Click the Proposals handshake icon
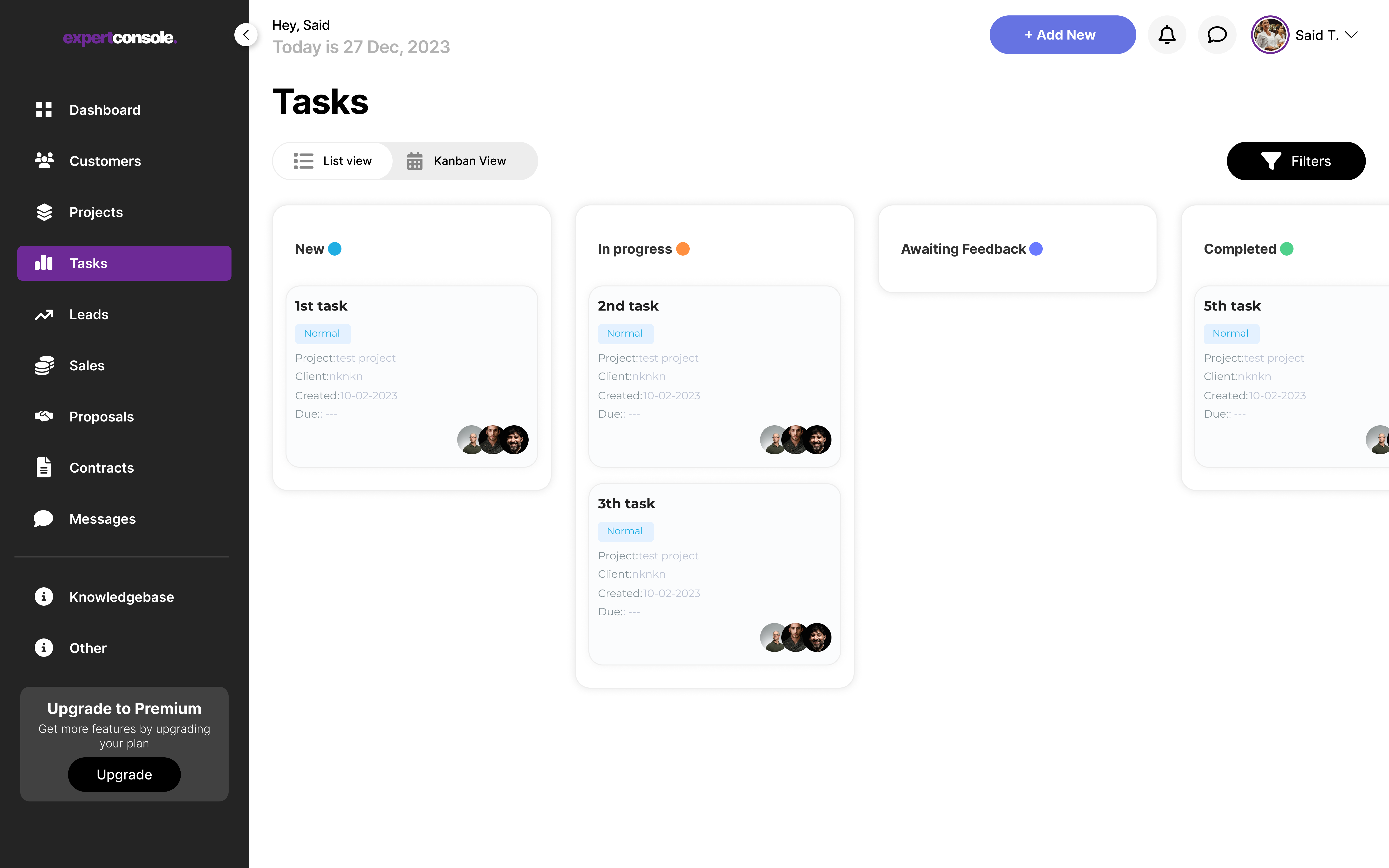The width and height of the screenshot is (1389, 868). click(x=44, y=416)
